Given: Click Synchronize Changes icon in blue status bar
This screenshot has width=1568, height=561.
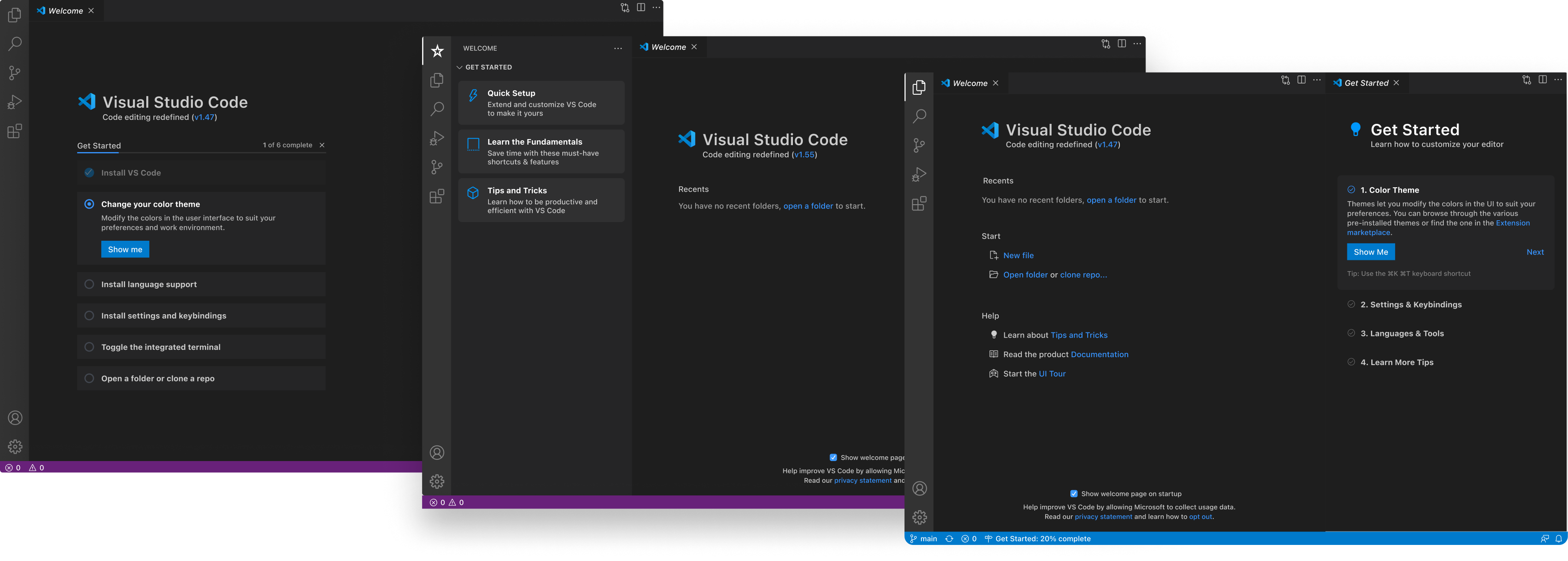Looking at the screenshot, I should (x=949, y=538).
